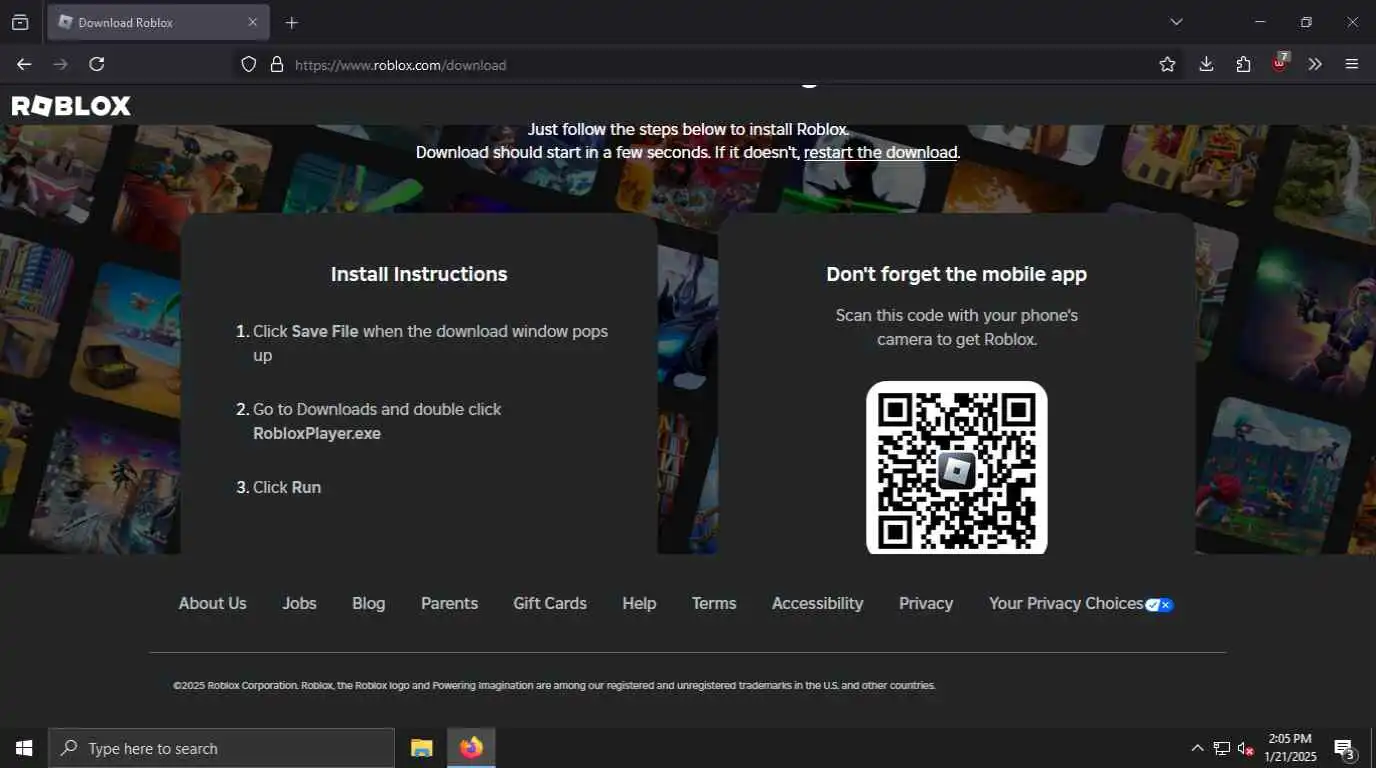Open Your Privacy Choices link
The width and height of the screenshot is (1376, 768).
point(1066,603)
